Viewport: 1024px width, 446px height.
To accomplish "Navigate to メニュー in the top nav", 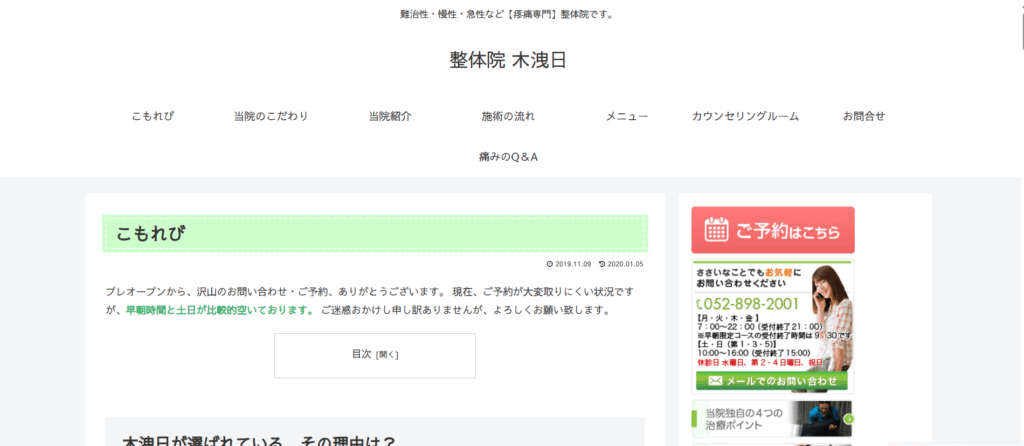I will [x=627, y=116].
